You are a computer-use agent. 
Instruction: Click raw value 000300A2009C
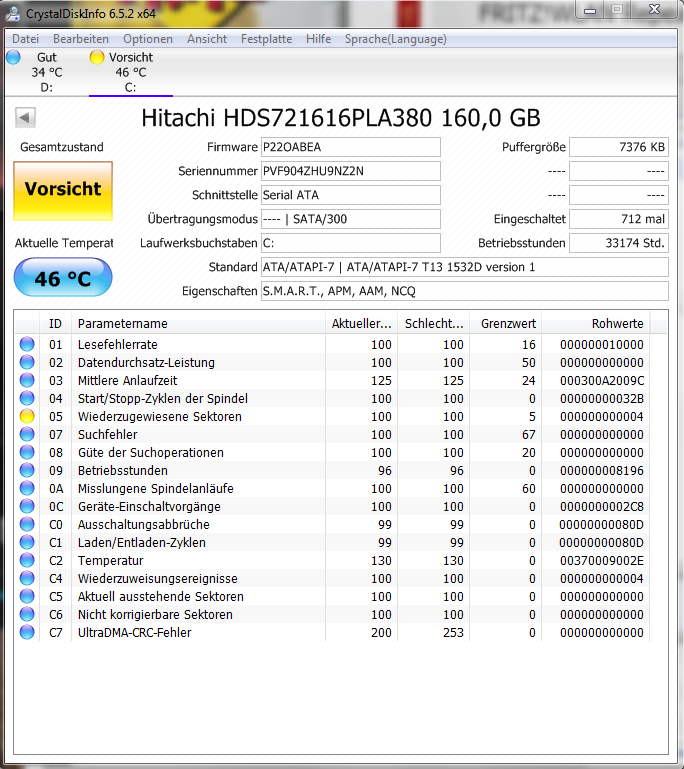click(602, 381)
